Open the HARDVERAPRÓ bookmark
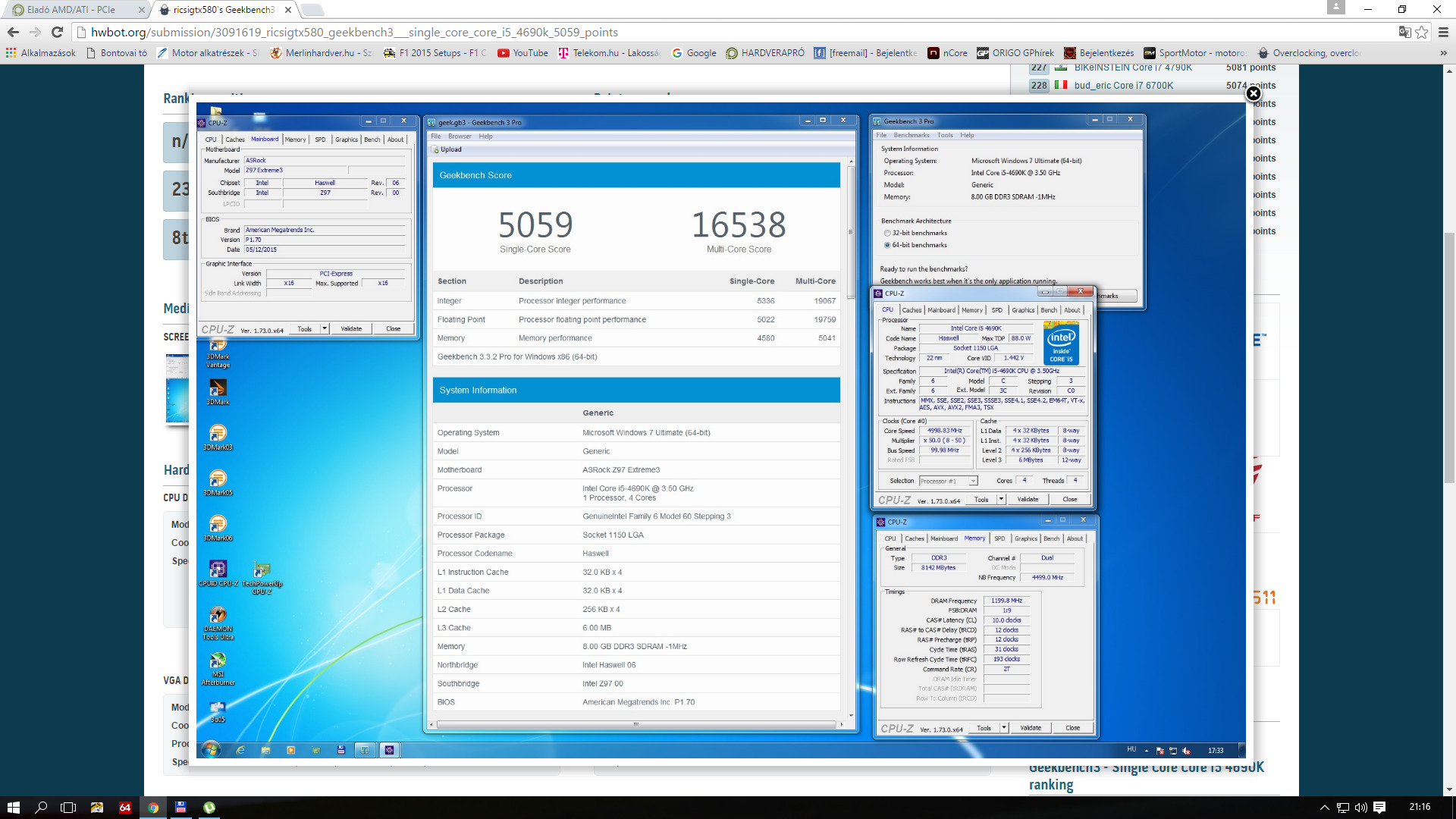 pos(765,53)
